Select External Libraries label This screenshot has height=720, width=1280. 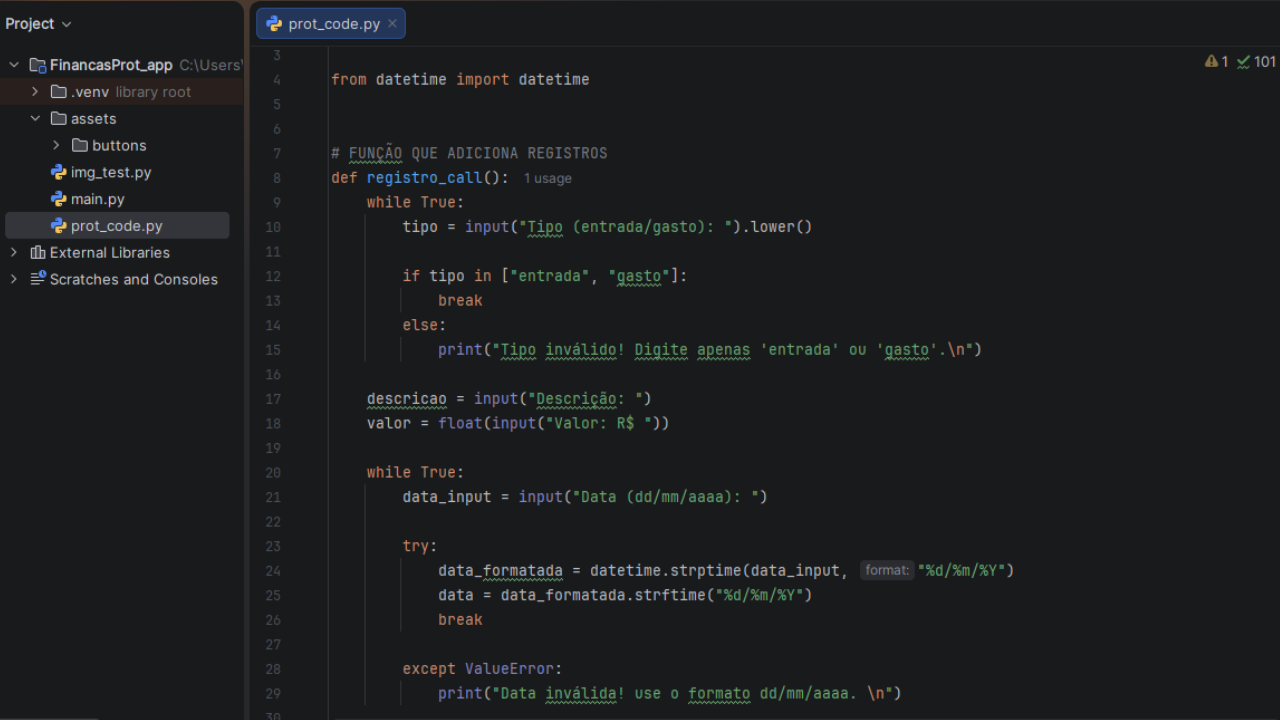[x=110, y=253]
